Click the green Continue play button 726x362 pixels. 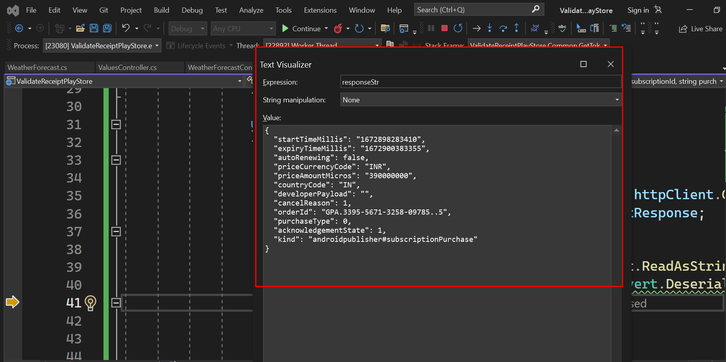click(285, 29)
